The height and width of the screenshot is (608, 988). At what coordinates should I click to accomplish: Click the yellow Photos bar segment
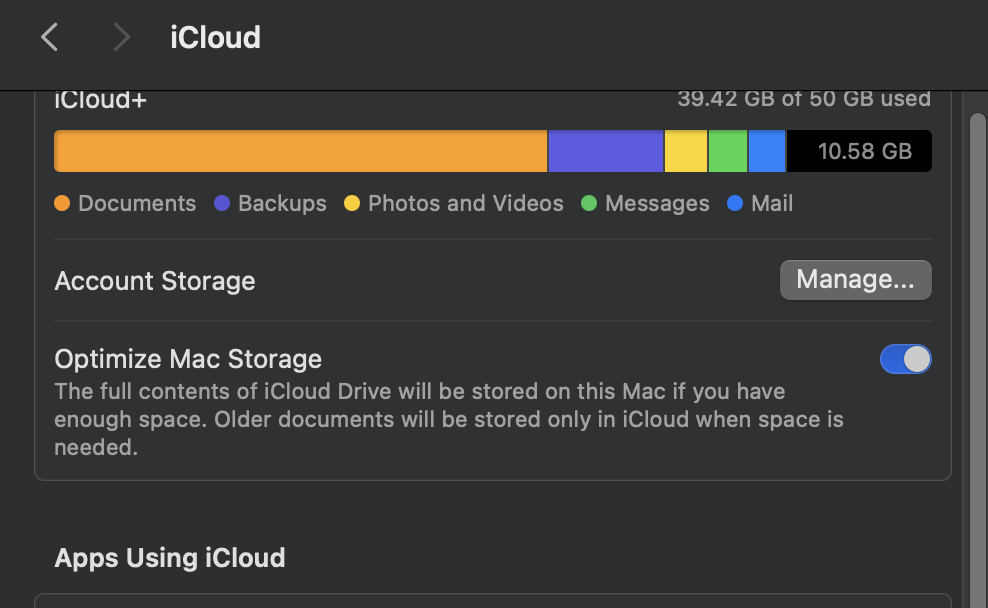coord(686,151)
